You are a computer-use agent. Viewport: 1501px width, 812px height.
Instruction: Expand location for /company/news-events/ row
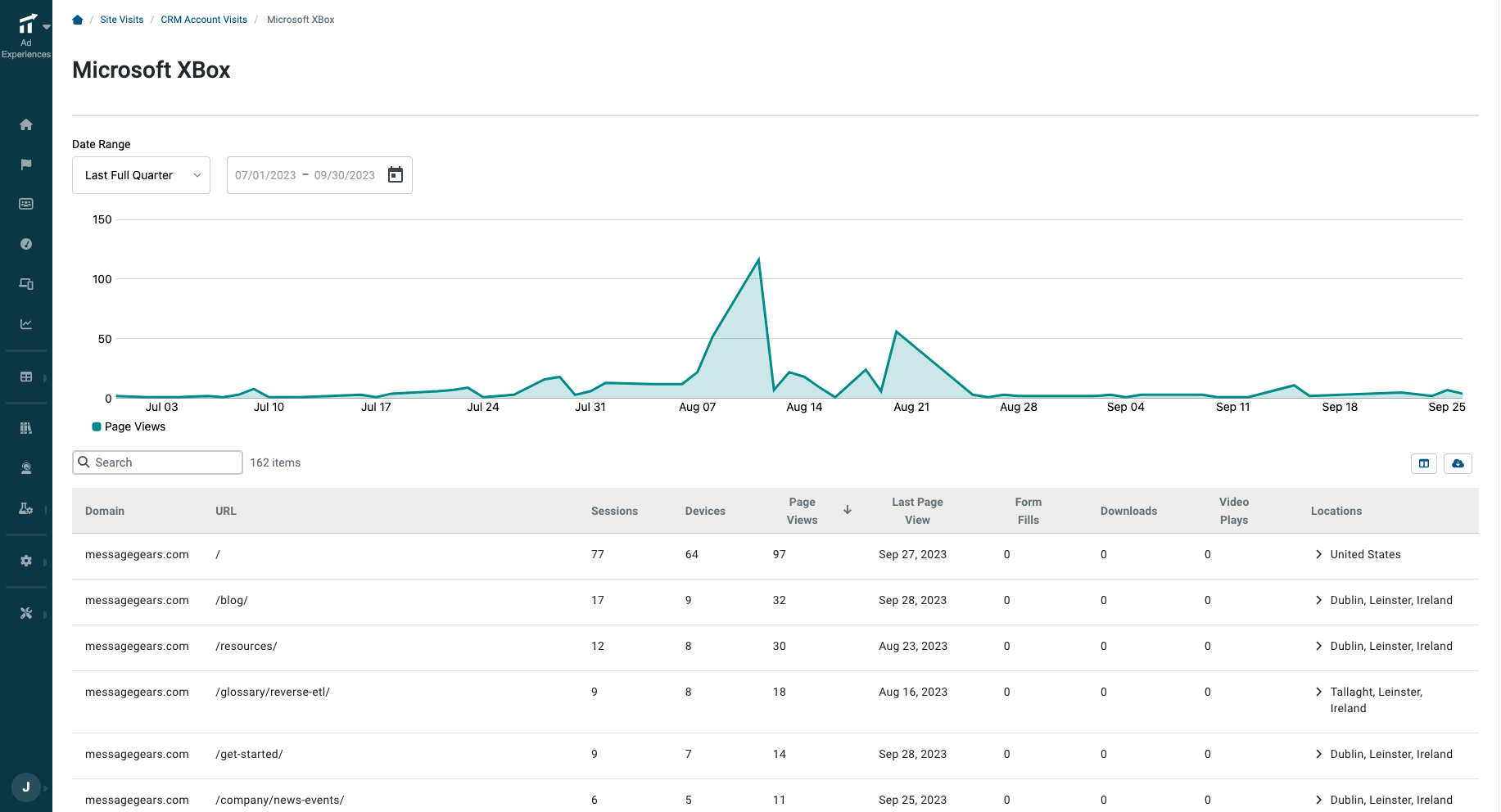pos(1318,800)
